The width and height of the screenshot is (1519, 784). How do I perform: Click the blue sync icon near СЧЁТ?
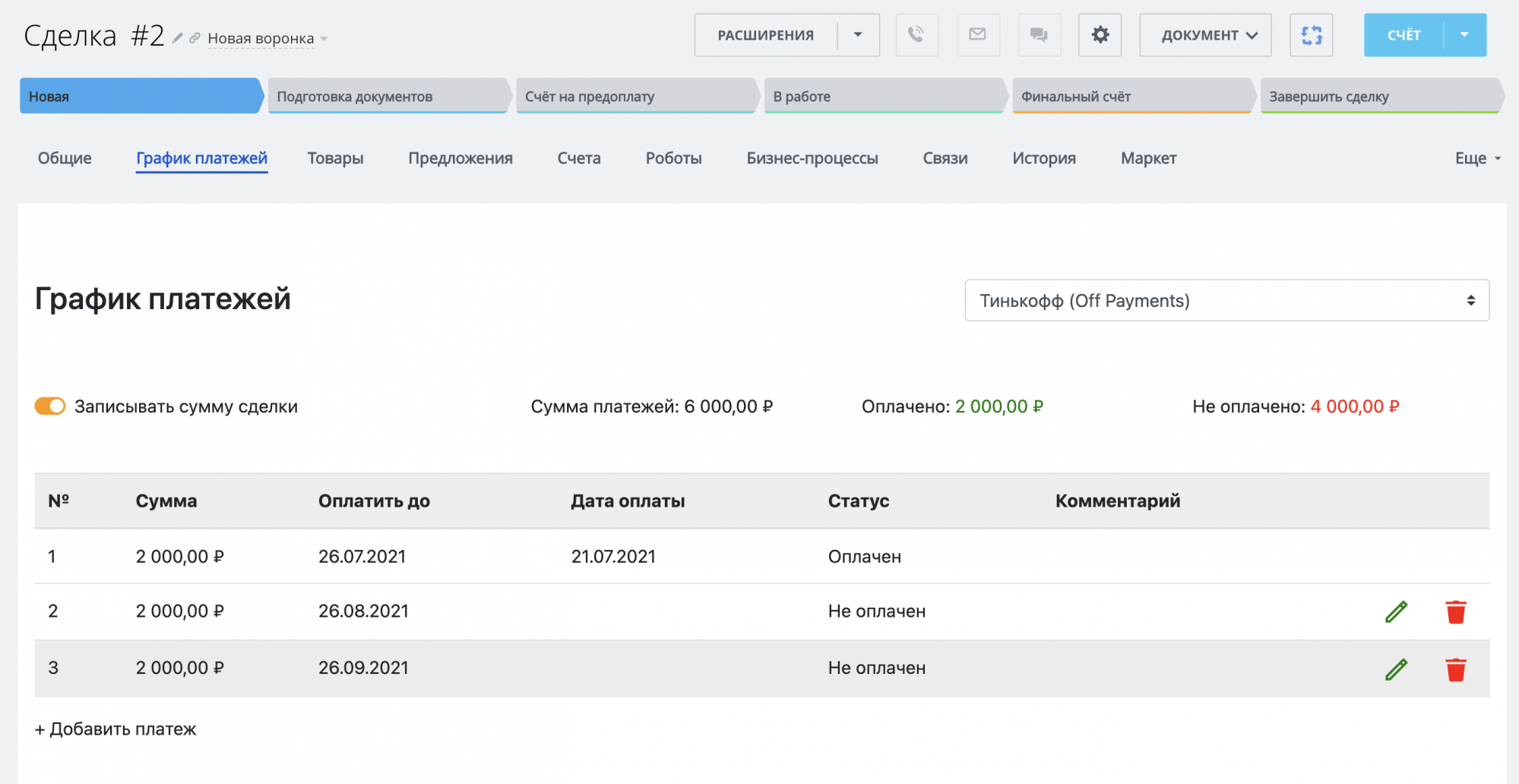[1311, 34]
